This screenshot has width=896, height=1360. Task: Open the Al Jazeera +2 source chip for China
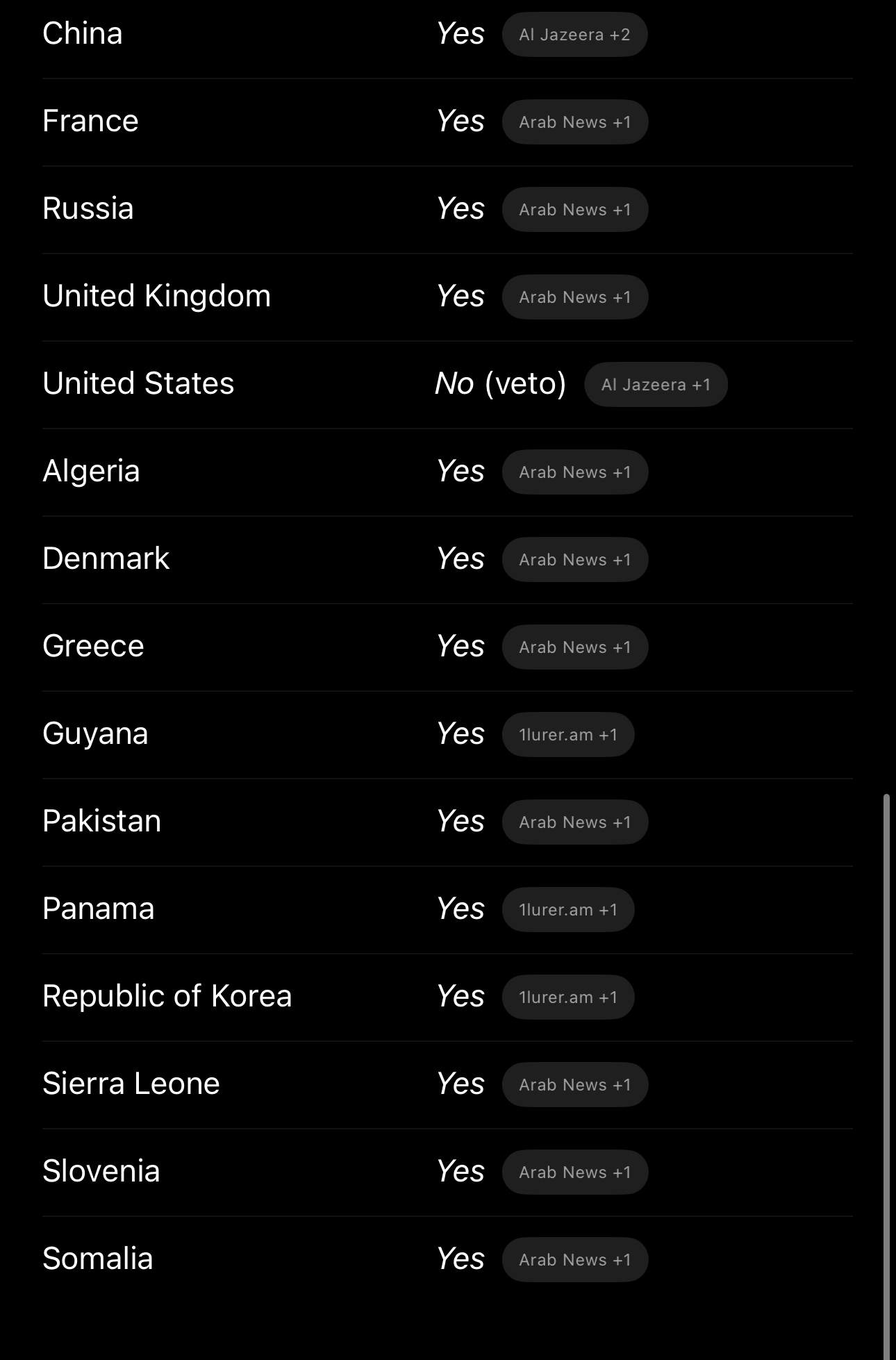574,35
